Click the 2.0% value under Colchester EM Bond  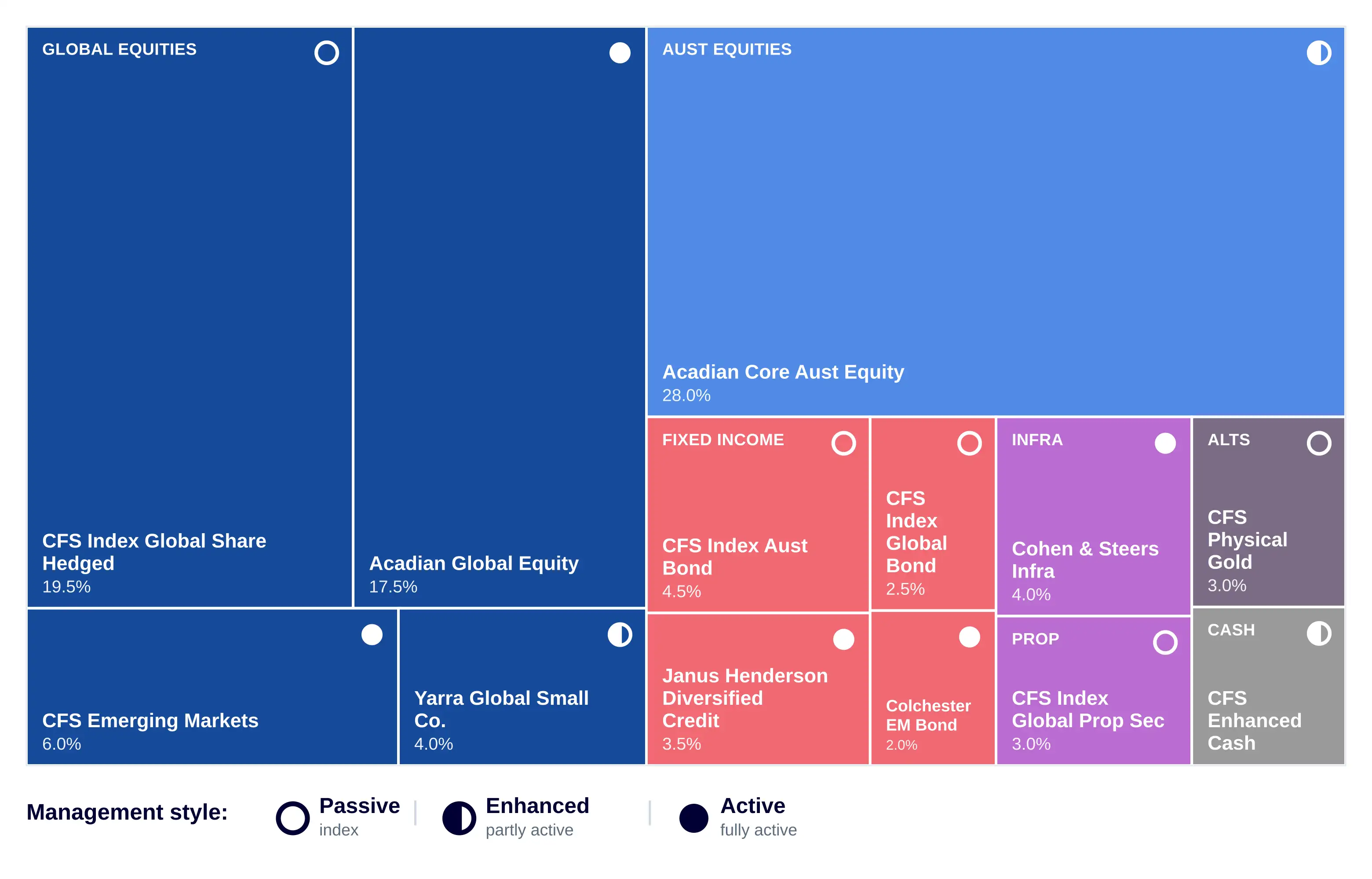pos(901,745)
